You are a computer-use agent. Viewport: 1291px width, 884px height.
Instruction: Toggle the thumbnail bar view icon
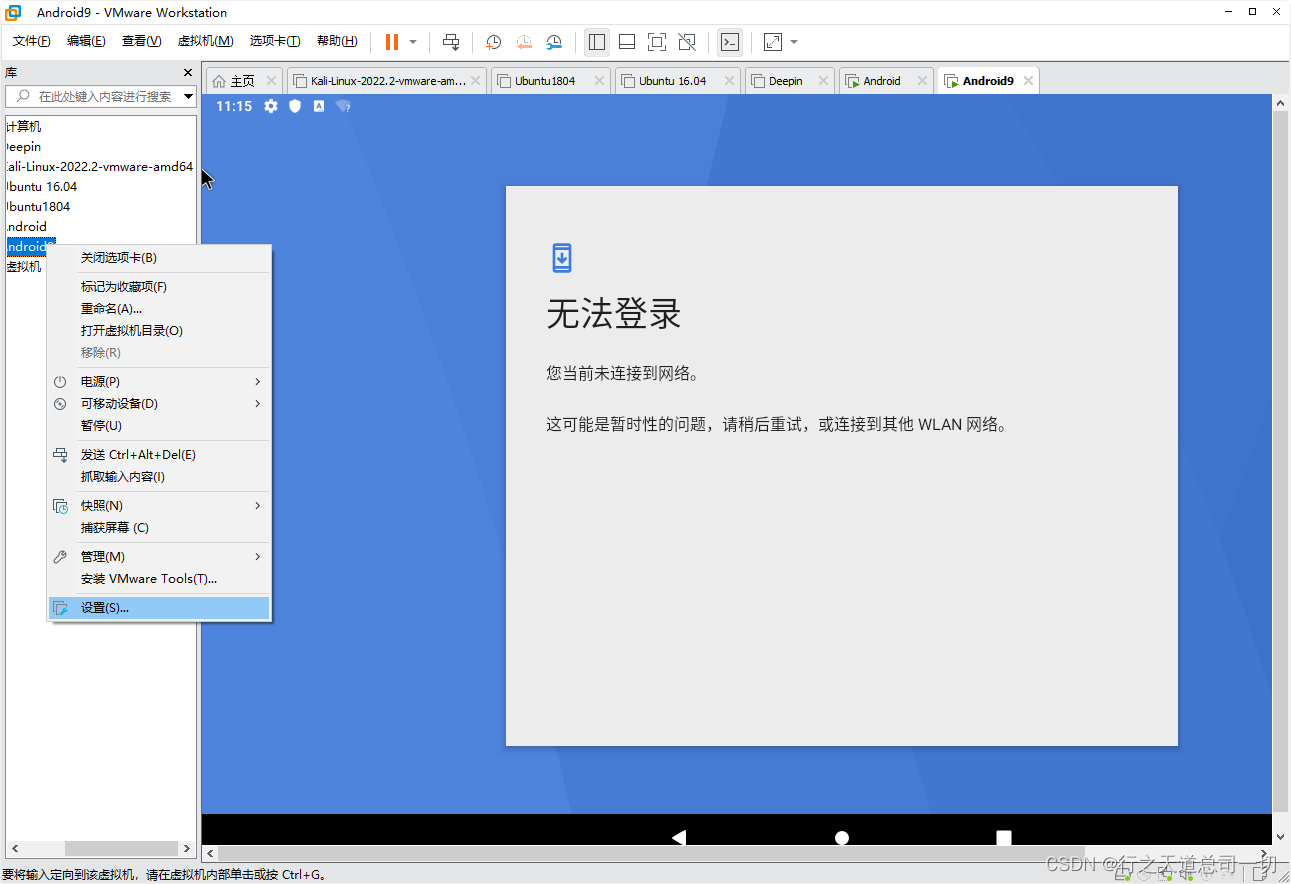[627, 42]
